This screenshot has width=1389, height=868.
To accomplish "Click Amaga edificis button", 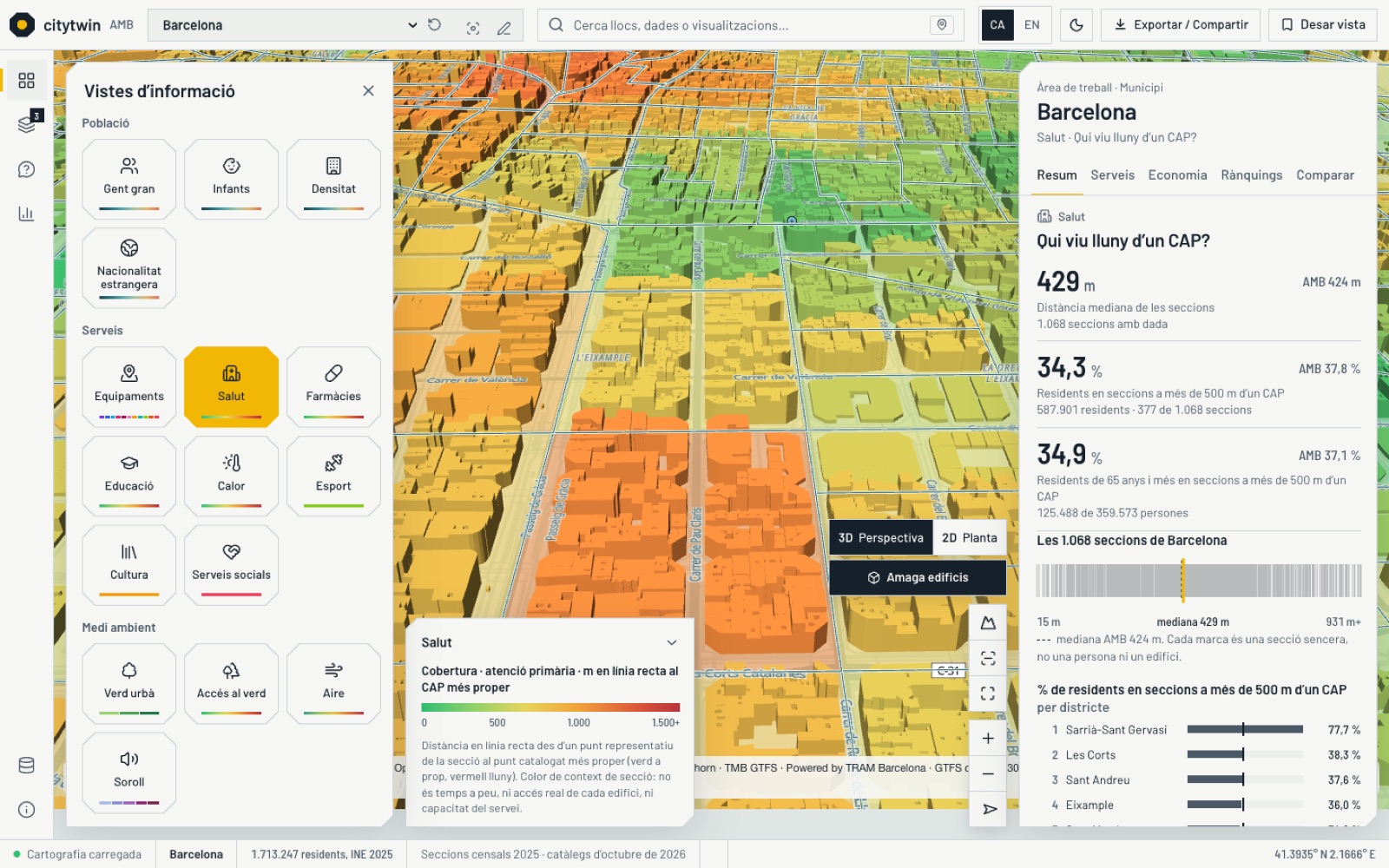I will coord(918,578).
